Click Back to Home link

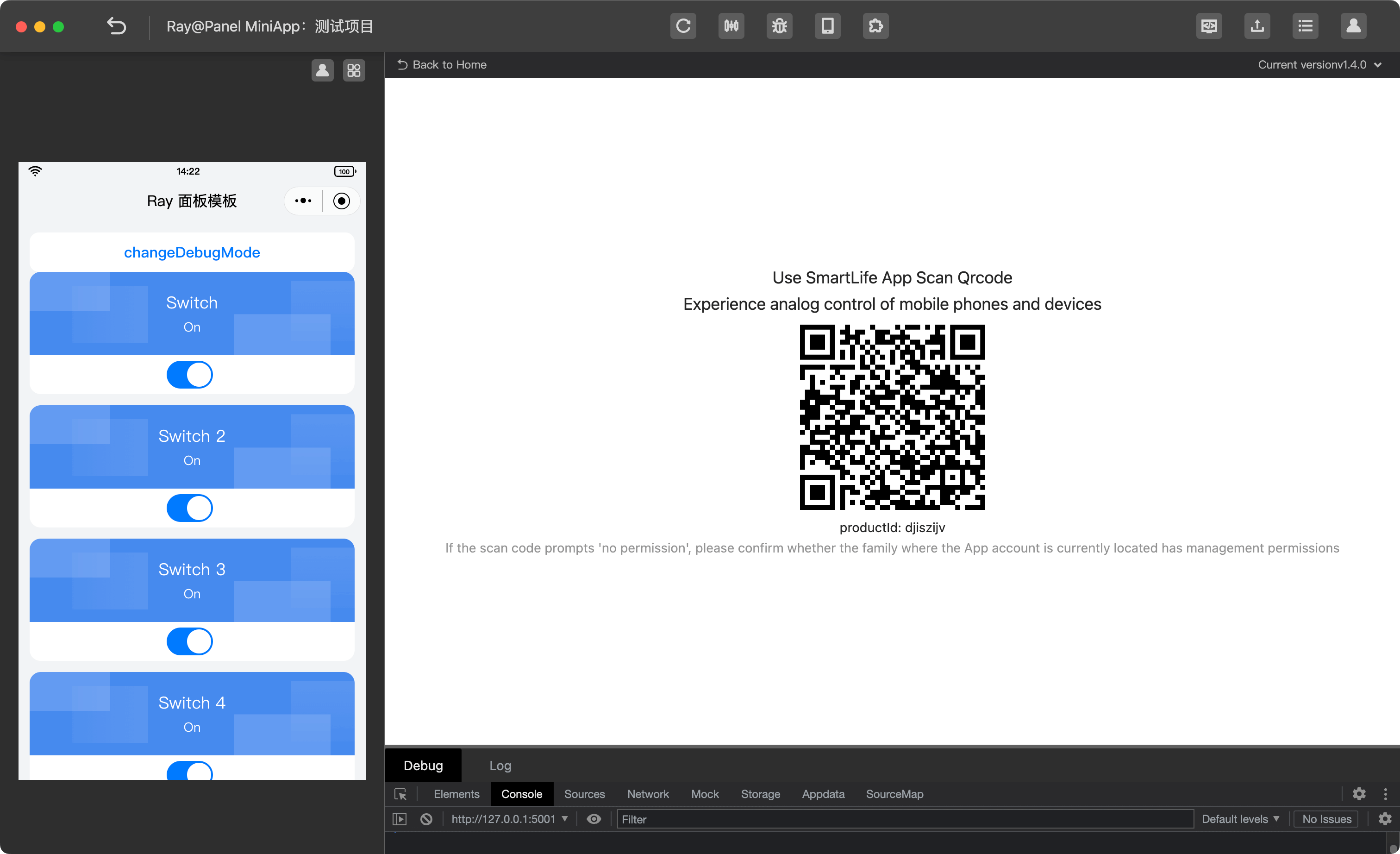[442, 65]
